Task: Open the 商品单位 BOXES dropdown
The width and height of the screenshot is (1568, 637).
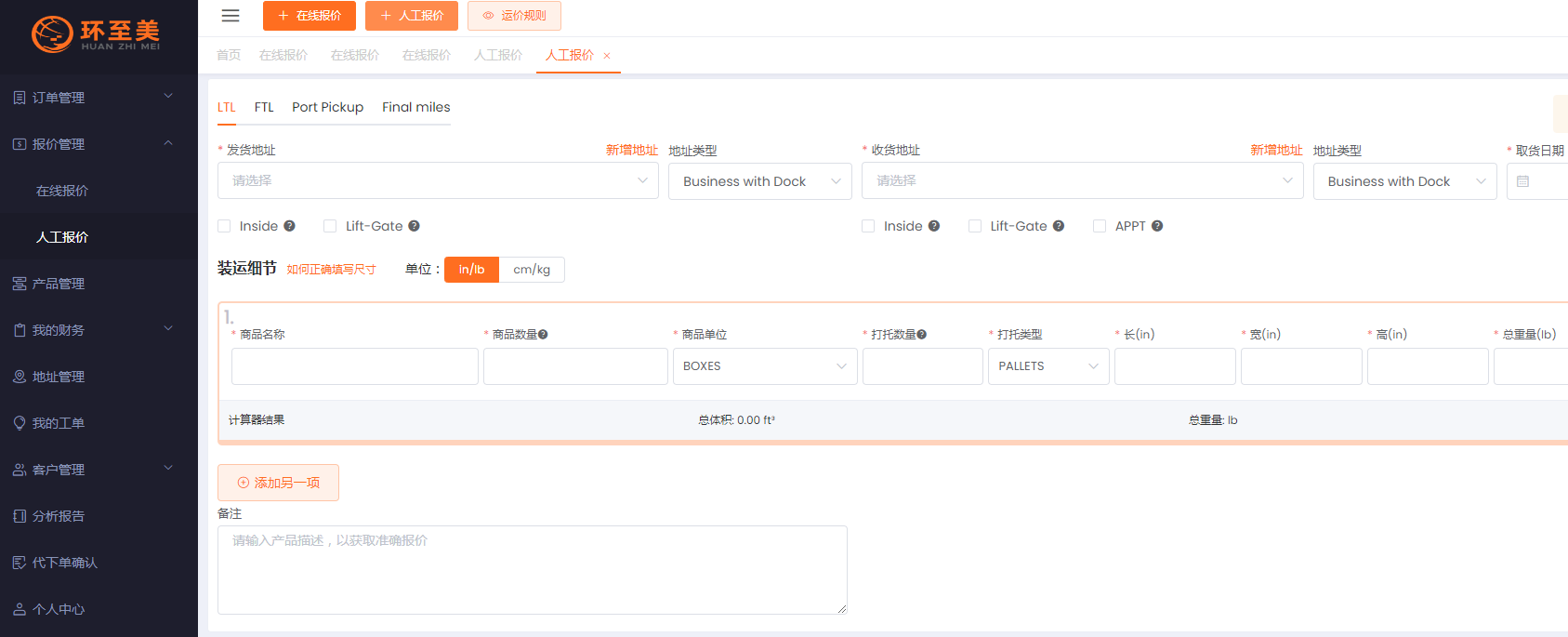Action: pyautogui.click(x=764, y=366)
